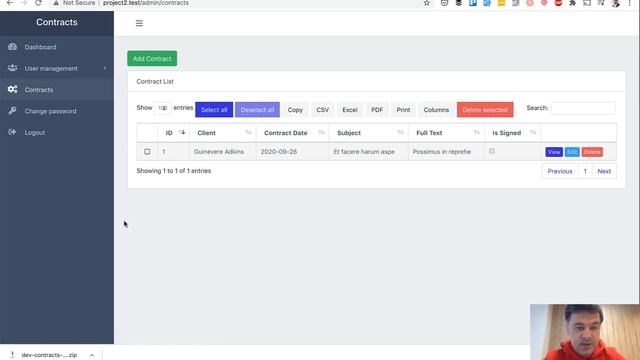Click the browser profile avatar
640x360 pixels.
click(616, 3)
